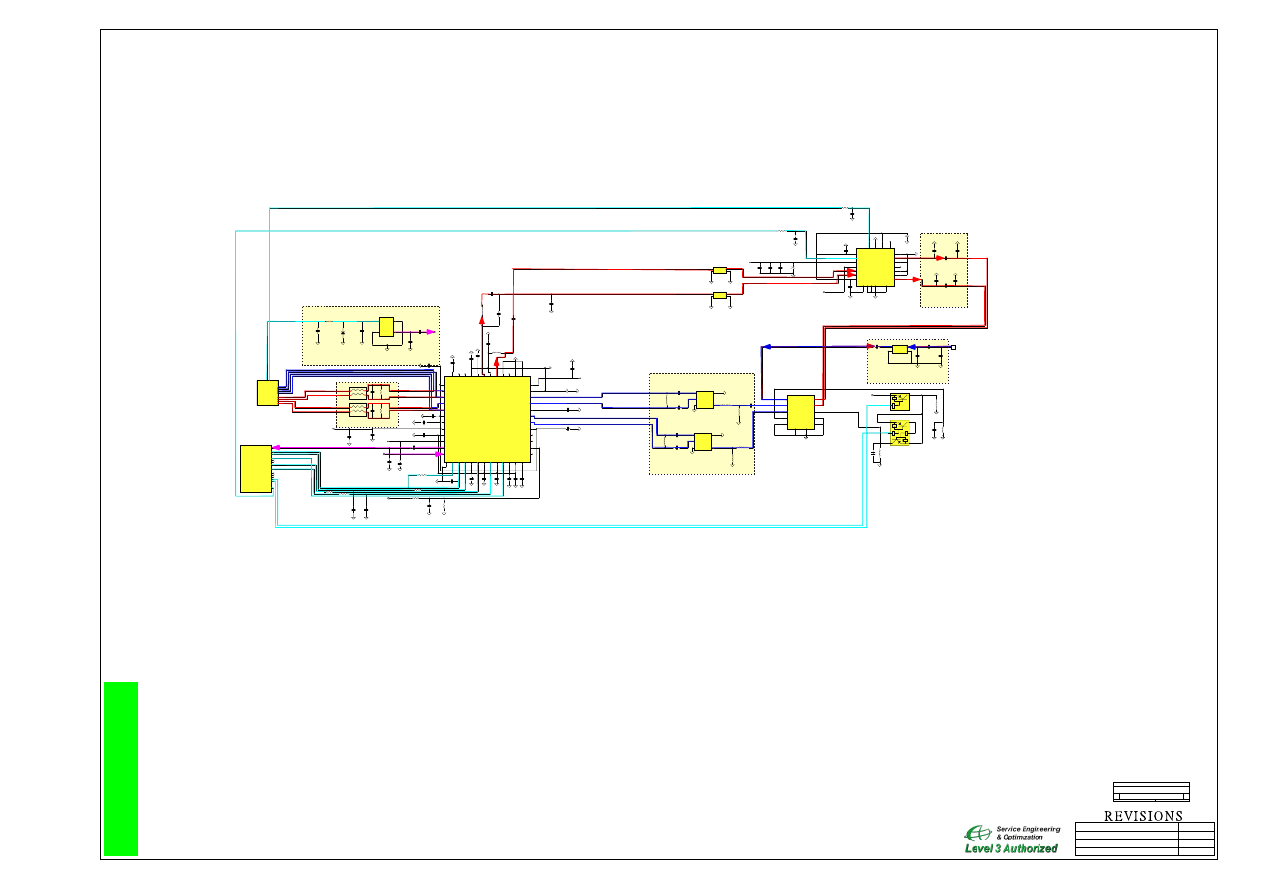Click the large yellow central IC block
This screenshot has width=1263, height=893.
pos(487,419)
